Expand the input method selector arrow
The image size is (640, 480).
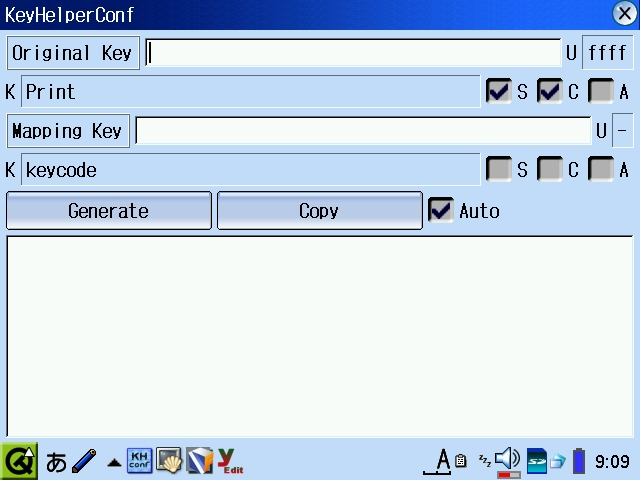[114, 463]
